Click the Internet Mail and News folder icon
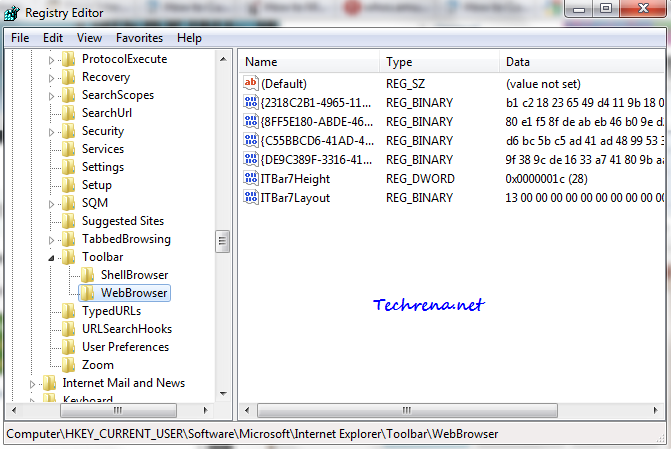Viewport: 671px width, 449px height. [49, 383]
